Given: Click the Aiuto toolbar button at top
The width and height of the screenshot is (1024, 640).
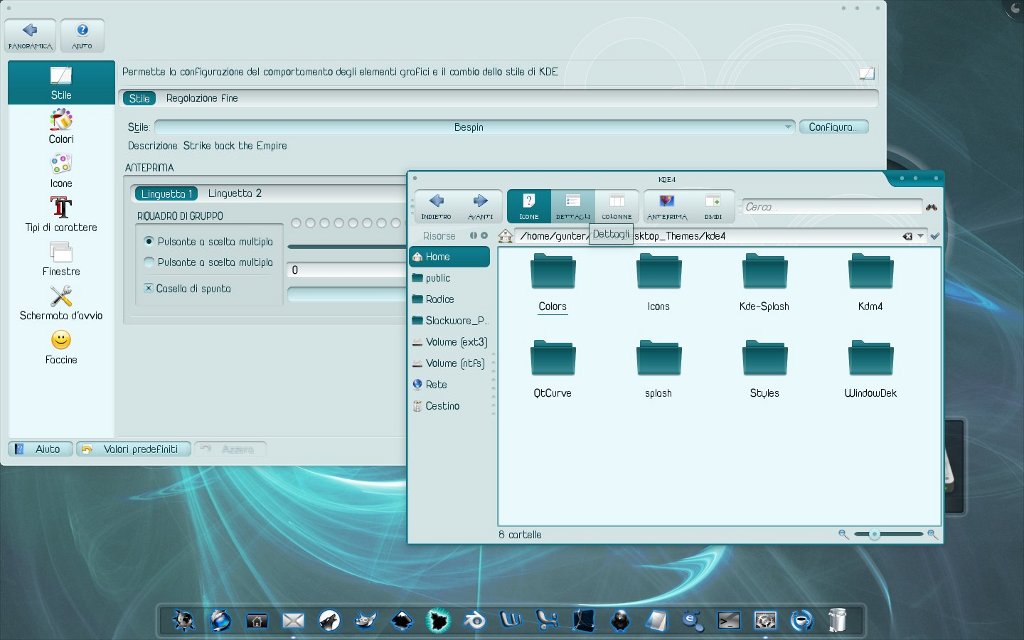Looking at the screenshot, I should (x=82, y=36).
